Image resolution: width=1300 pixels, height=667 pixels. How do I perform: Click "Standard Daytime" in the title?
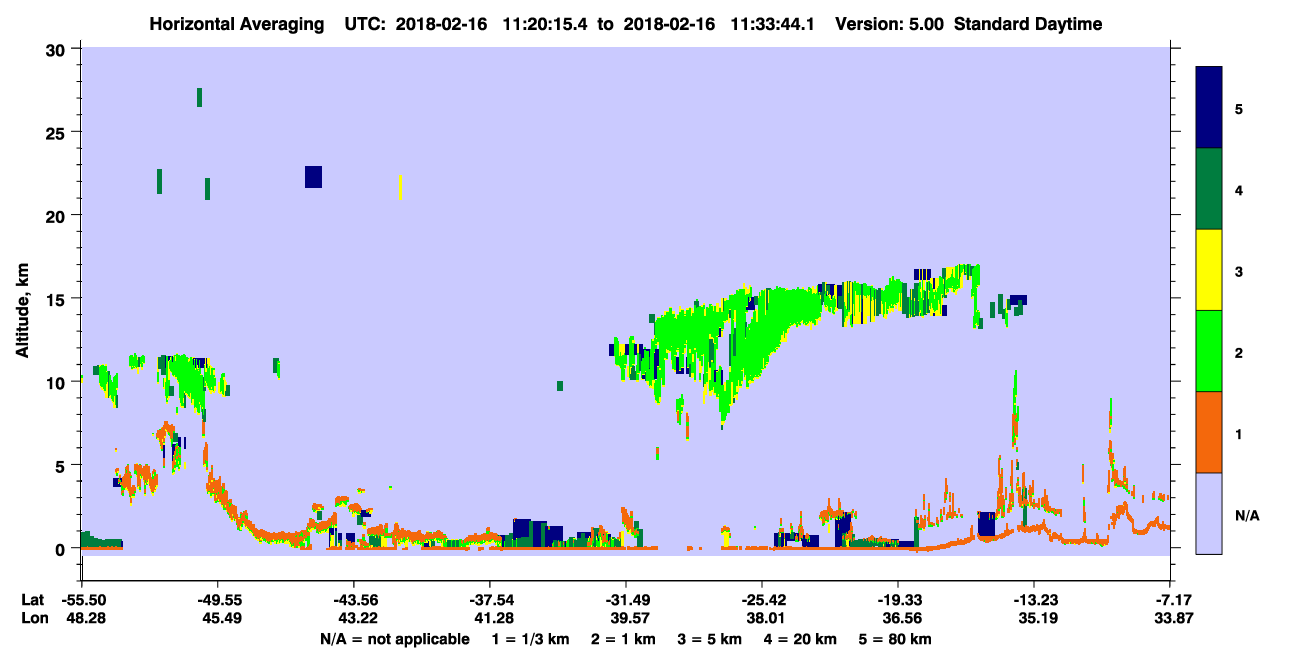pos(1028,24)
